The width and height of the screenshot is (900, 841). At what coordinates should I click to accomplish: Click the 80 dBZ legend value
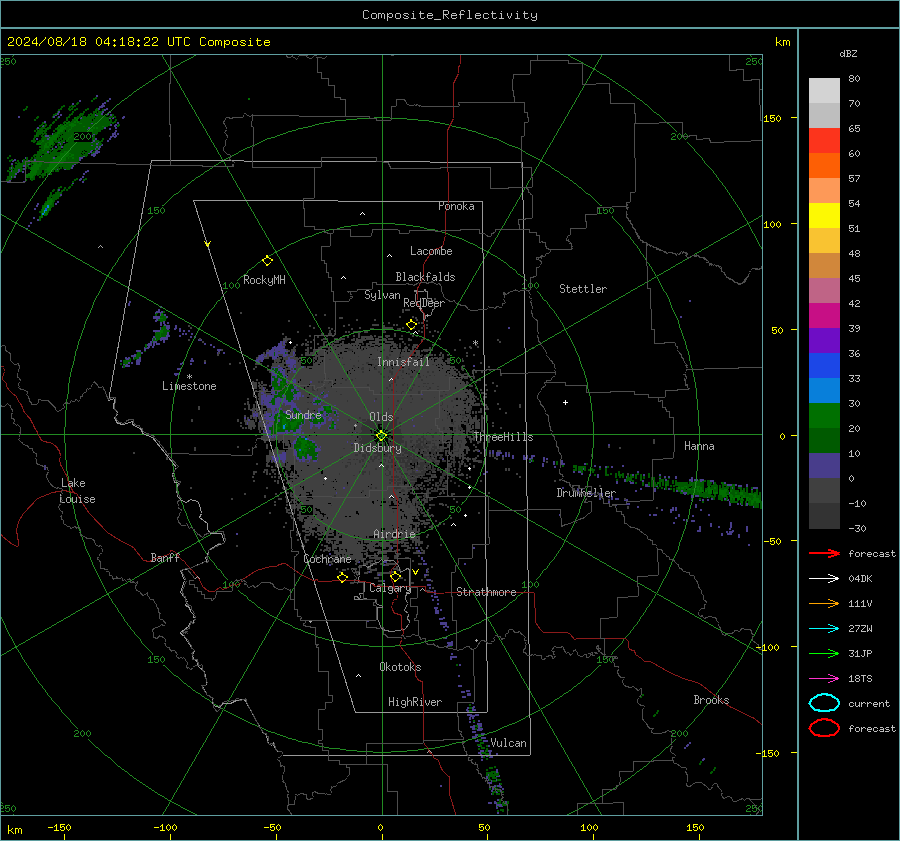854,79
